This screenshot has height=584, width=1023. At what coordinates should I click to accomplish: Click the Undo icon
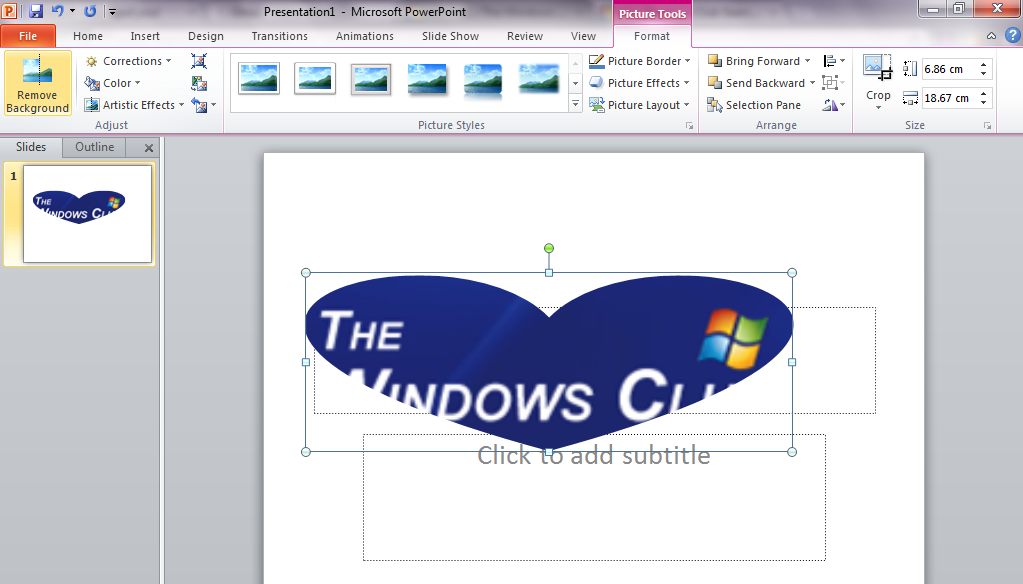(57, 11)
